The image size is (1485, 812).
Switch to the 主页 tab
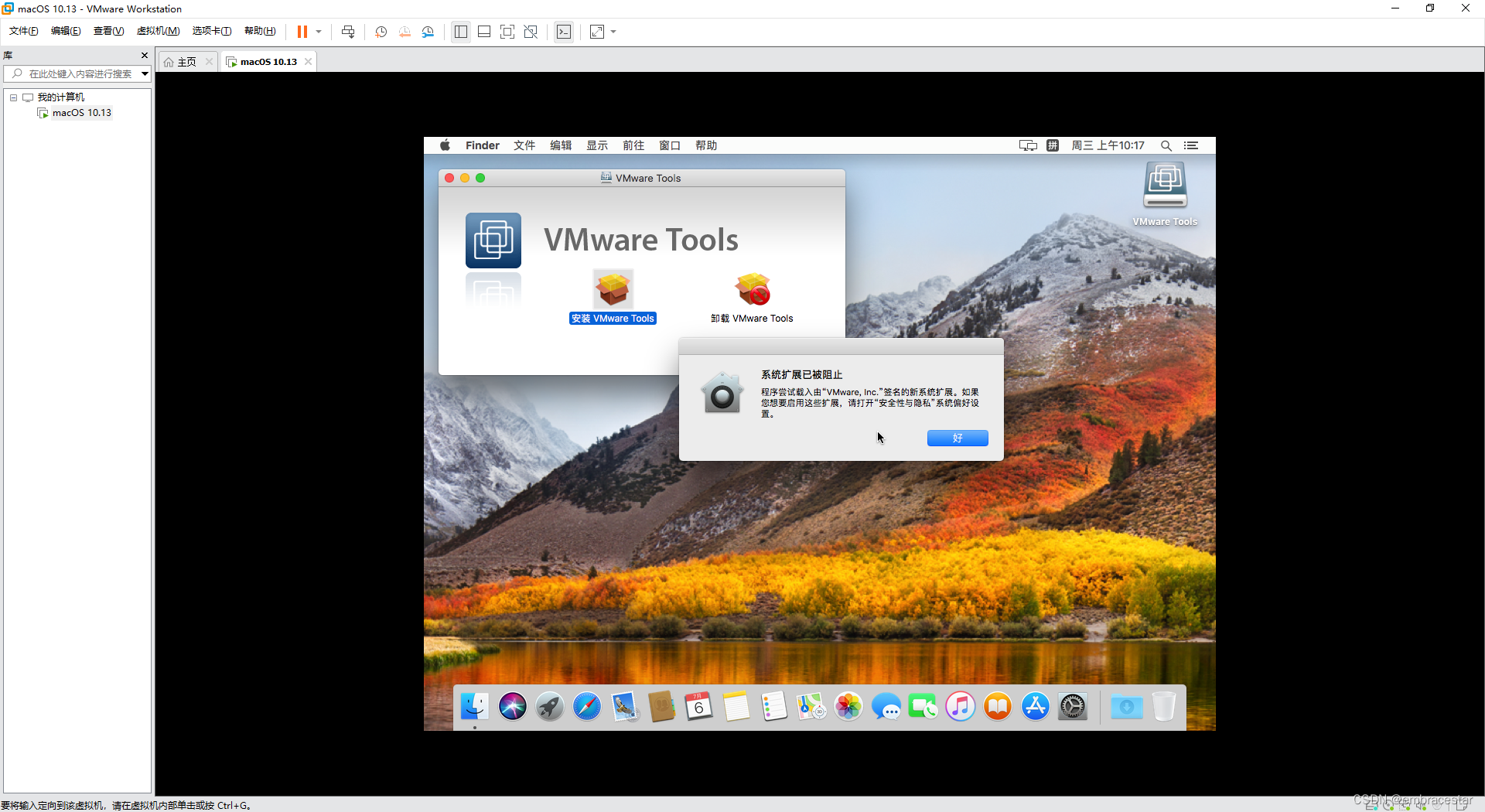pyautogui.click(x=186, y=62)
